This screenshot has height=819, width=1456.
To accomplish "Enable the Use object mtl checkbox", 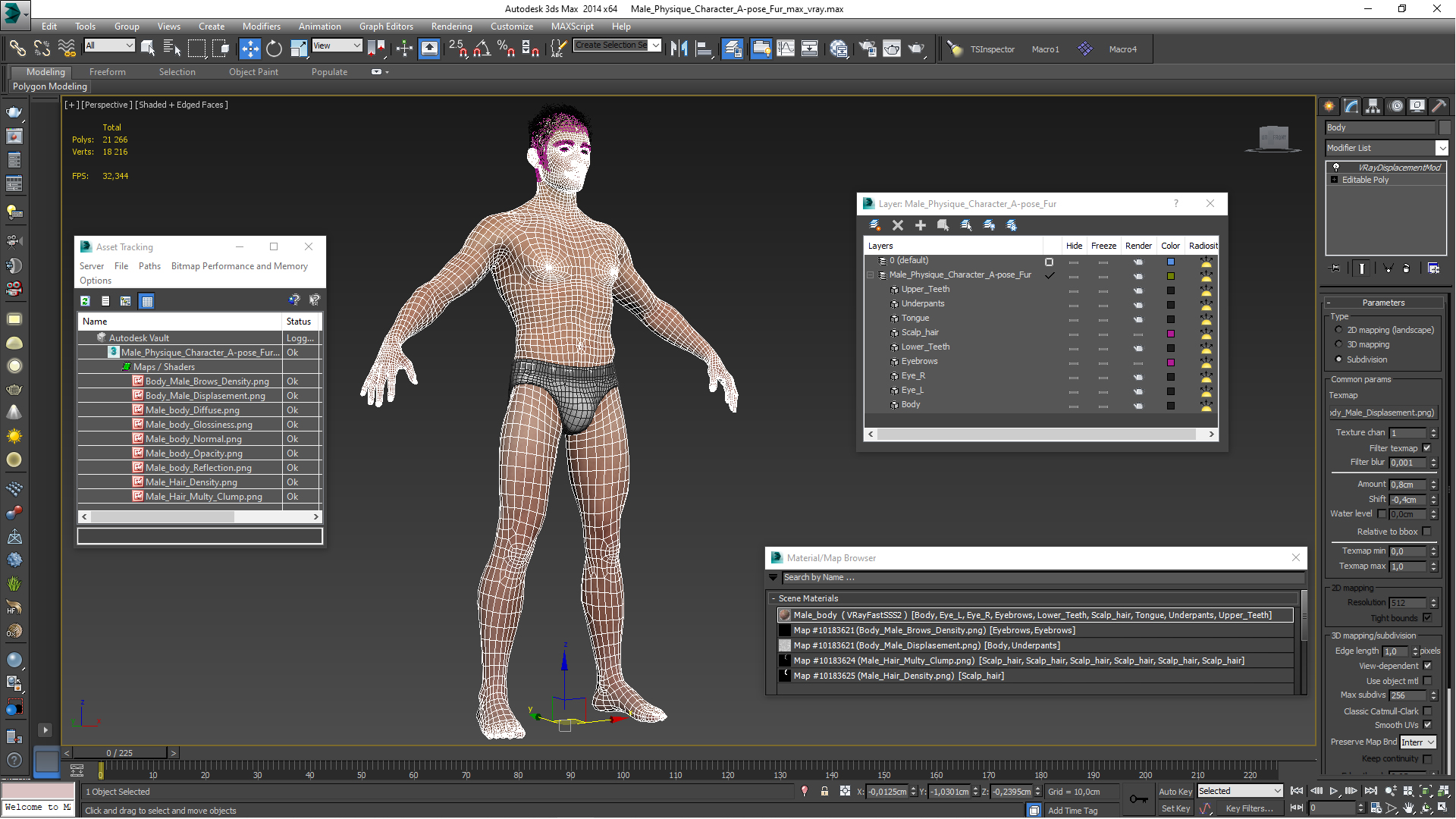I will pyautogui.click(x=1427, y=681).
